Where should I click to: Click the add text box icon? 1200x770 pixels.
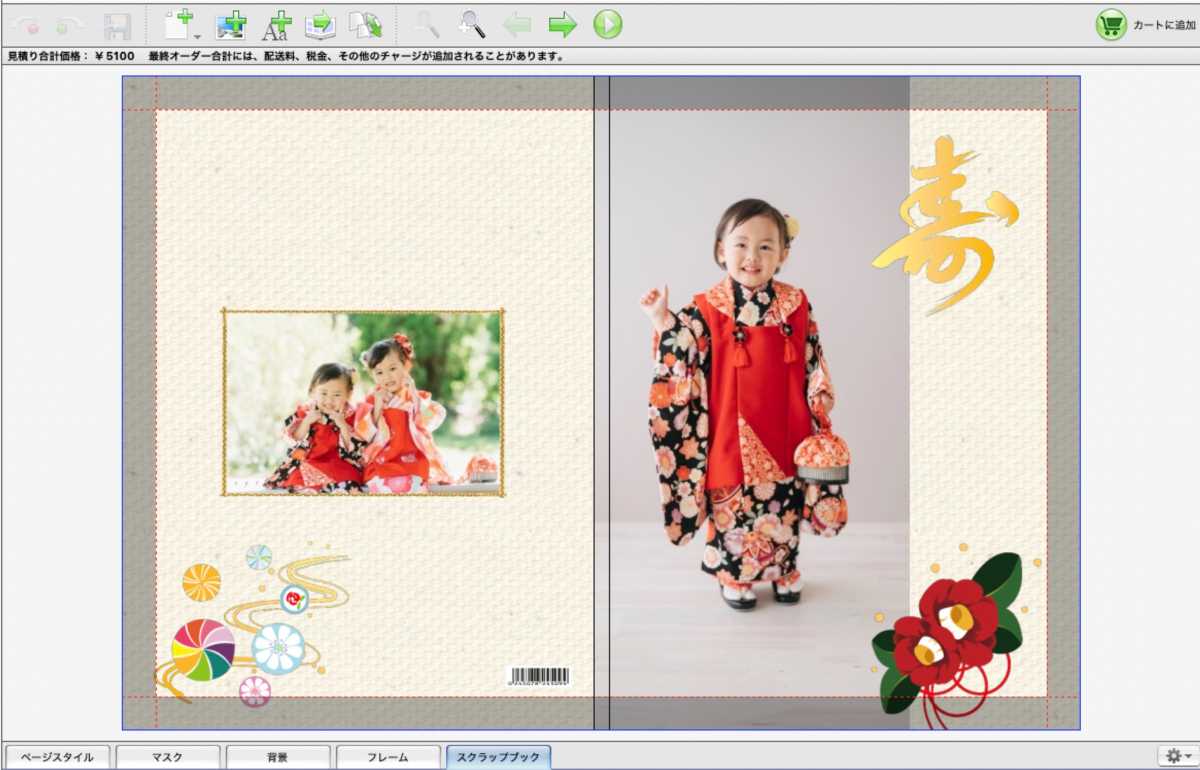coord(276,25)
